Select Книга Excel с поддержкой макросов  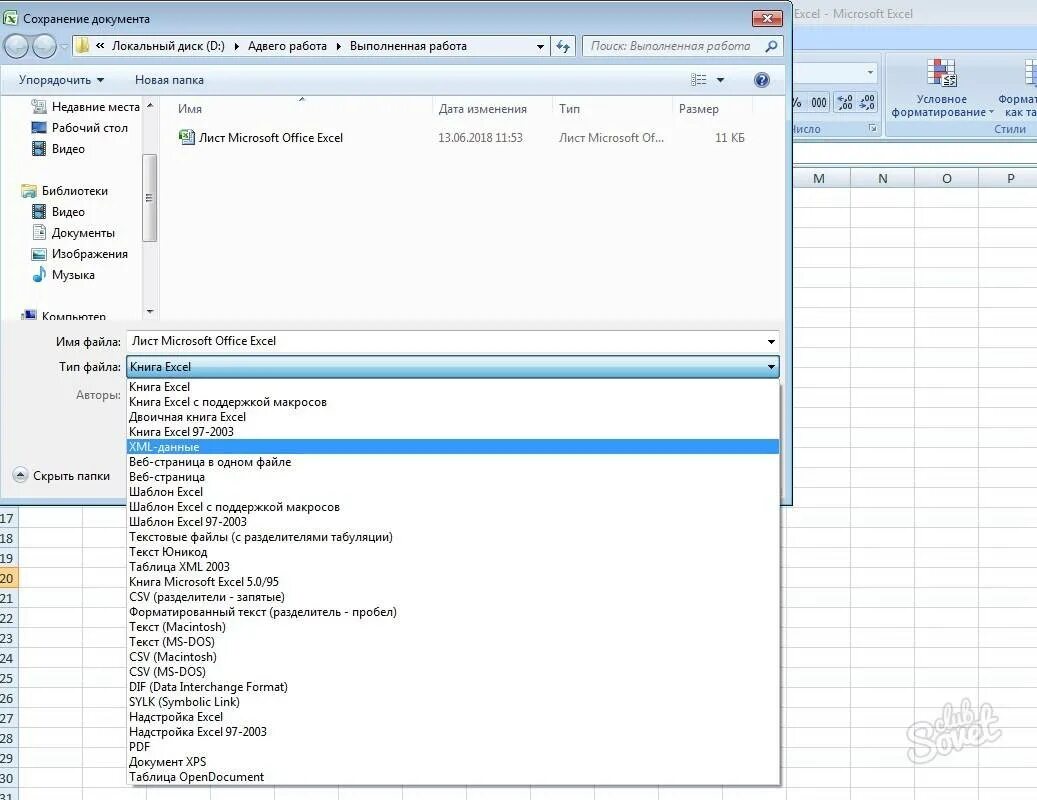(x=453, y=402)
